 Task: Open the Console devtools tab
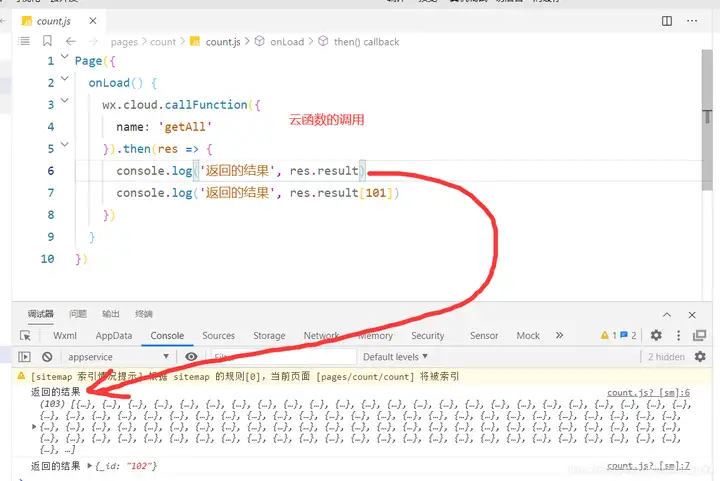click(x=167, y=336)
